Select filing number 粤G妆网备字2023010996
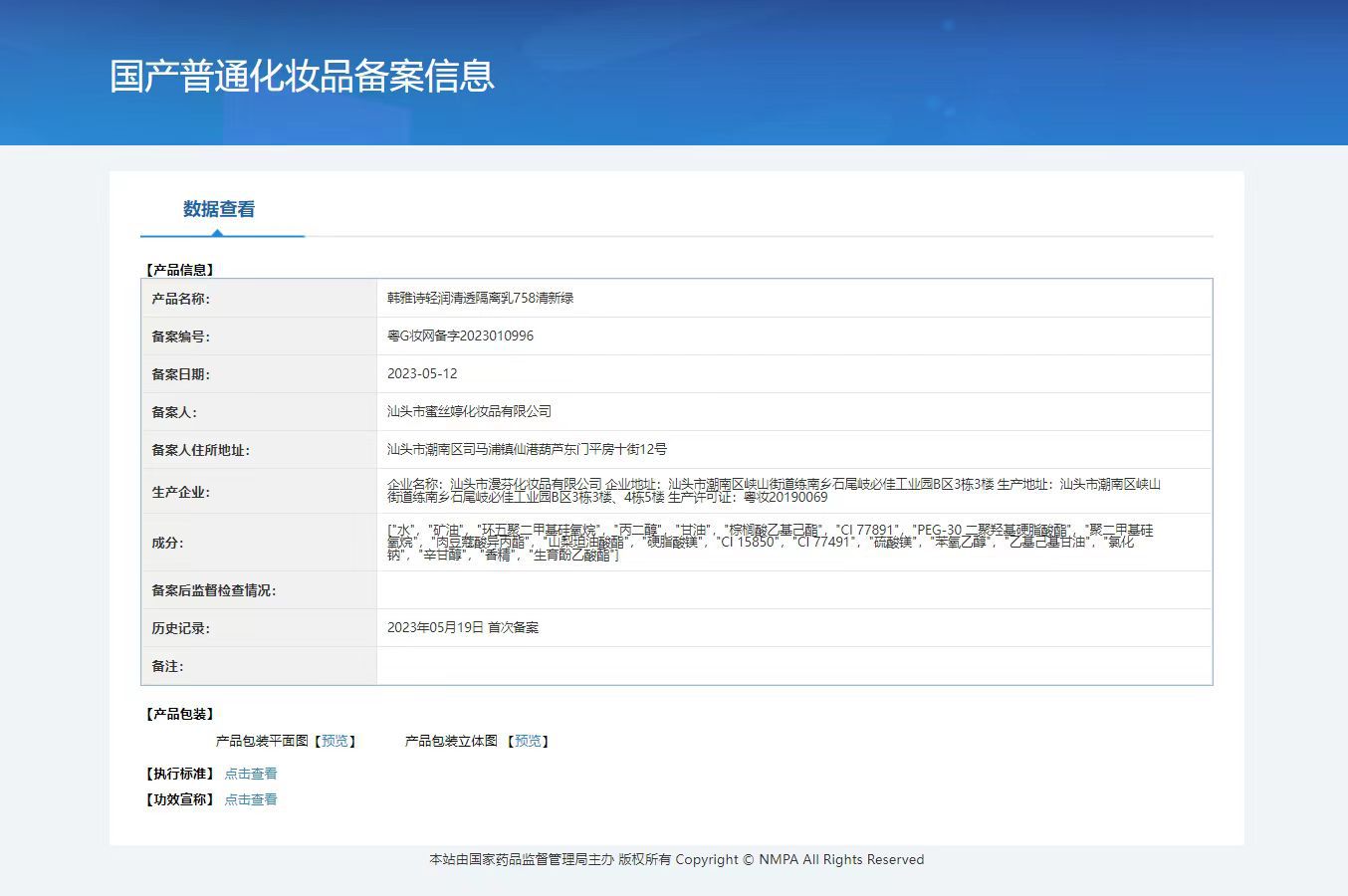Image resolution: width=1348 pixels, height=896 pixels. 460,336
